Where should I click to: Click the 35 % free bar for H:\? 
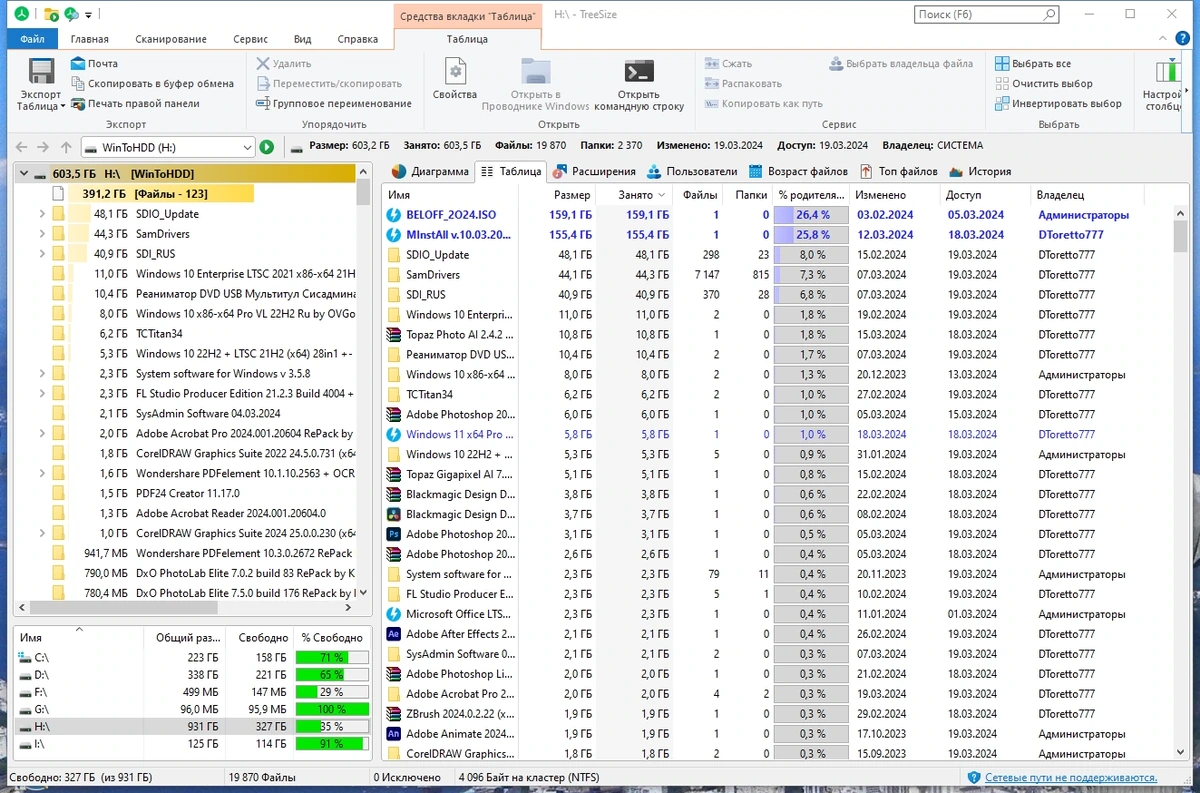click(x=332, y=726)
